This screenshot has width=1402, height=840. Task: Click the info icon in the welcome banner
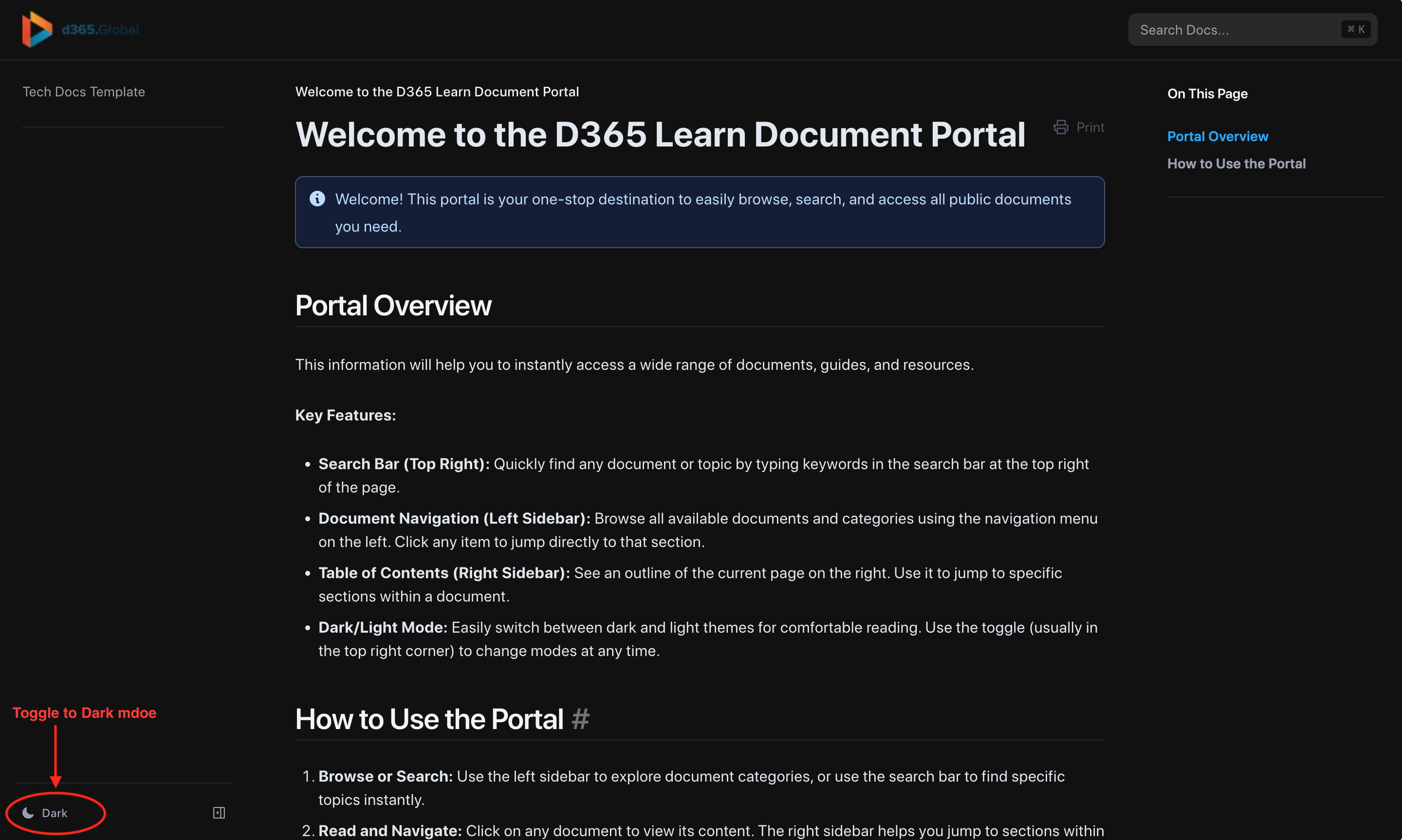pyautogui.click(x=317, y=199)
